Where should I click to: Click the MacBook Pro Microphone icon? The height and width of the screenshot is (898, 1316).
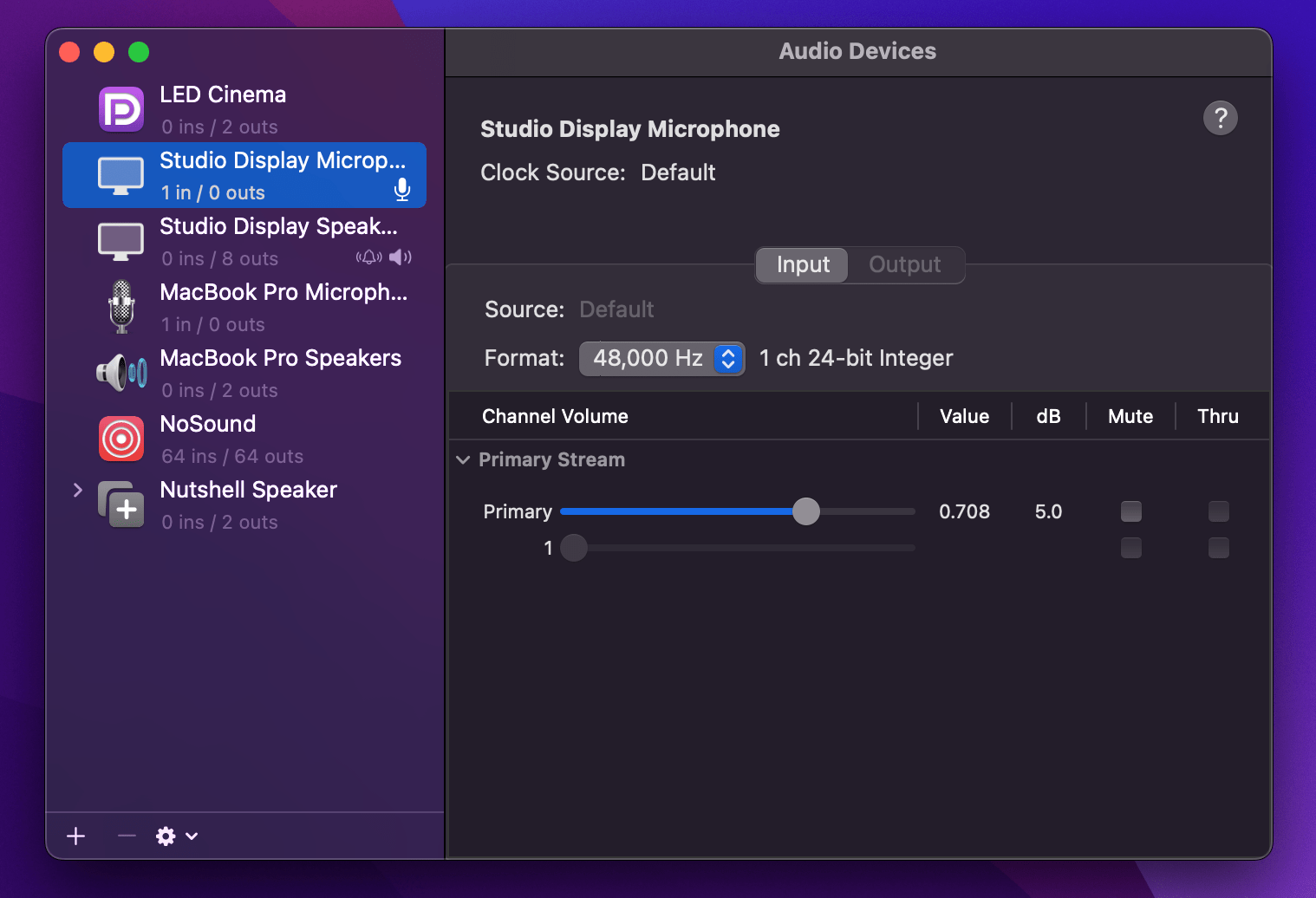coord(121,307)
